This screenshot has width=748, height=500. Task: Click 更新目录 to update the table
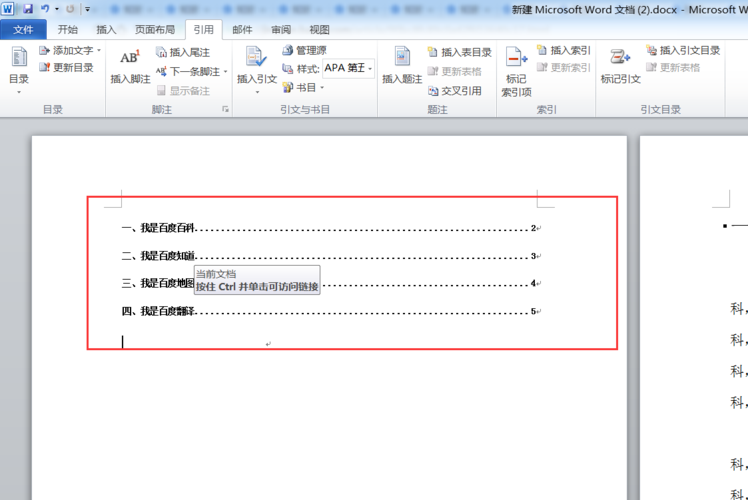(x=66, y=67)
